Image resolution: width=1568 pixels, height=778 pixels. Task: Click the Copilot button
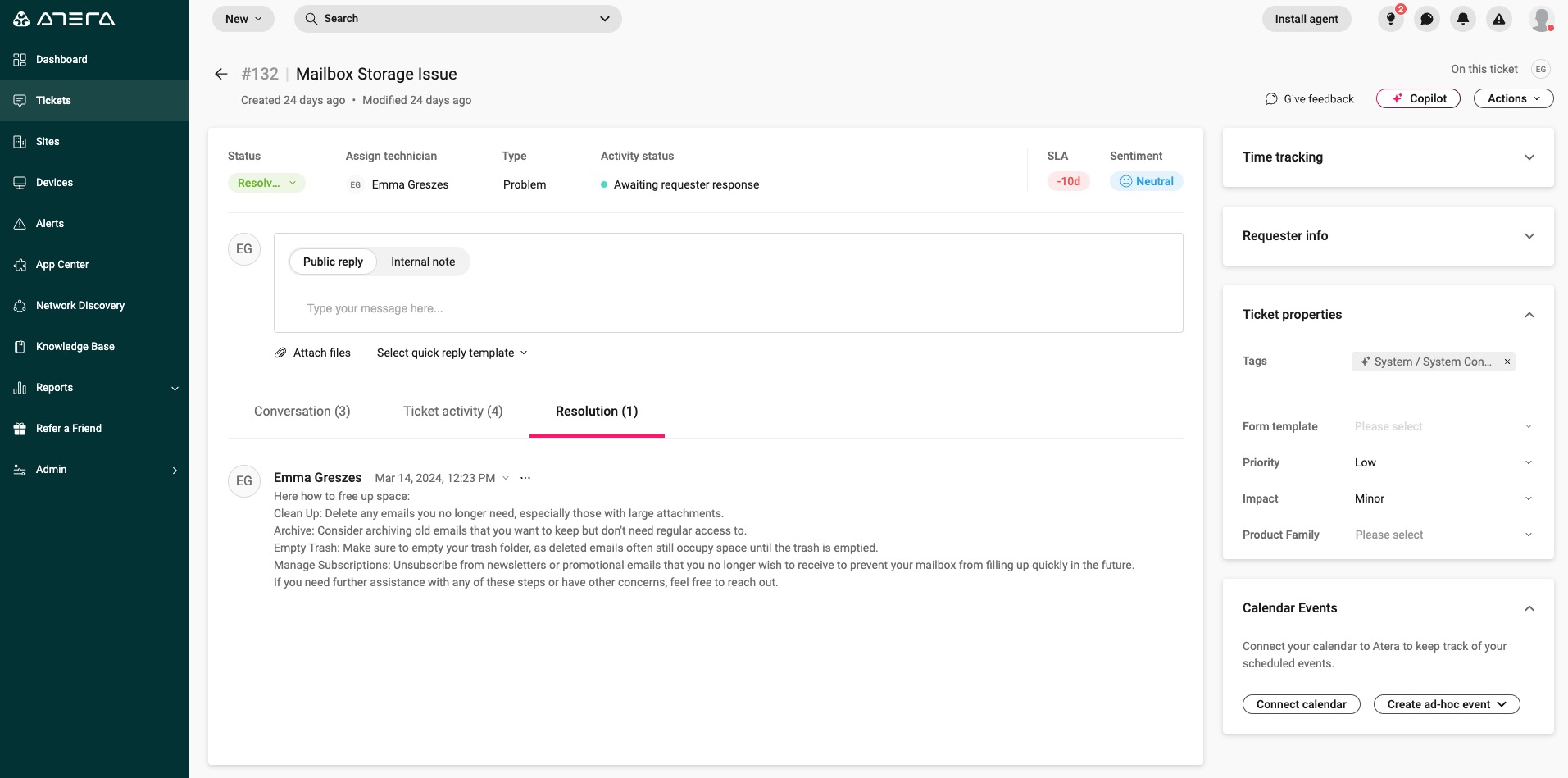(x=1418, y=98)
